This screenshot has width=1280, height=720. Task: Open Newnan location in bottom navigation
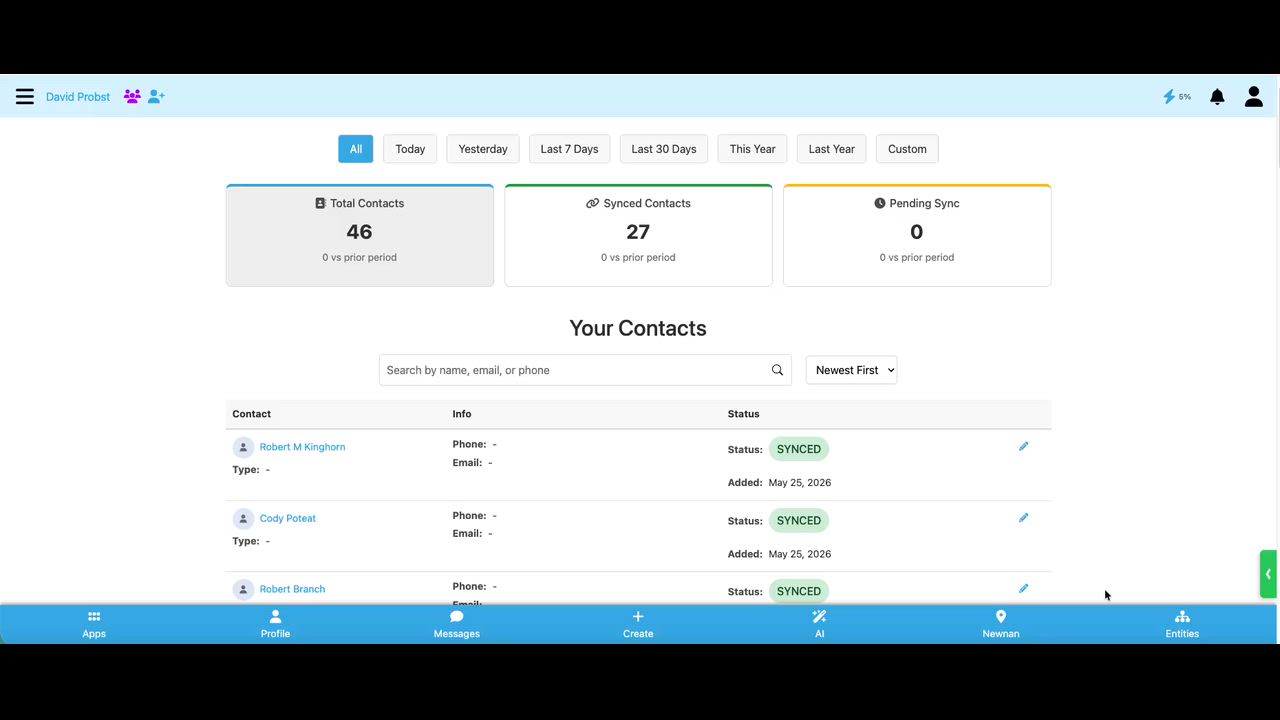(1001, 624)
